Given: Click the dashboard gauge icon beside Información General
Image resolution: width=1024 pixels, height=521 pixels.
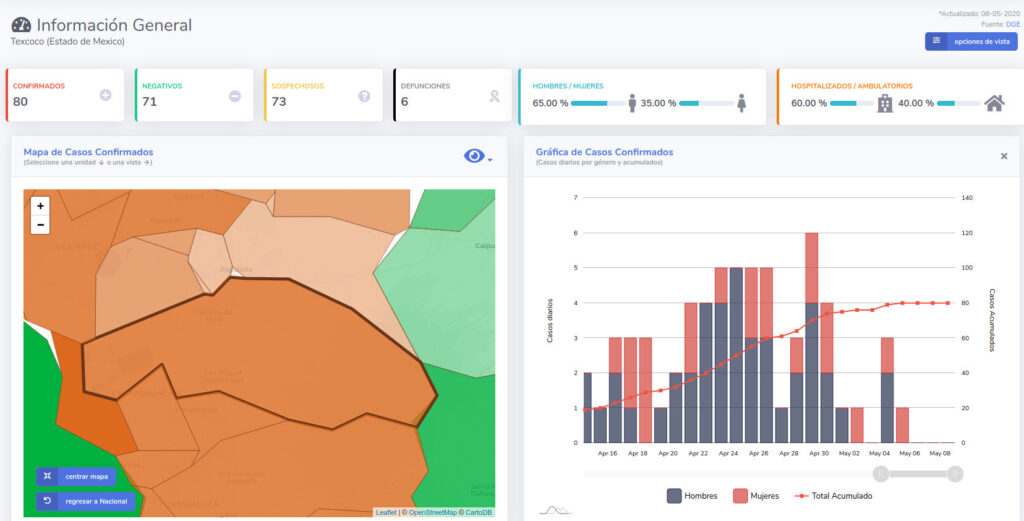Looking at the screenshot, I should tap(21, 25).
